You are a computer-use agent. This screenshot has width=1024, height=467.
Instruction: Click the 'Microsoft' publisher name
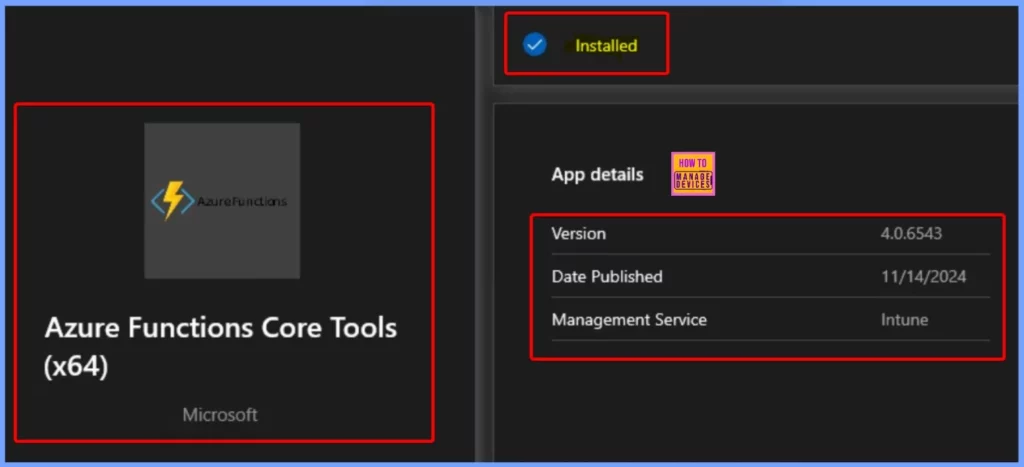(220, 415)
